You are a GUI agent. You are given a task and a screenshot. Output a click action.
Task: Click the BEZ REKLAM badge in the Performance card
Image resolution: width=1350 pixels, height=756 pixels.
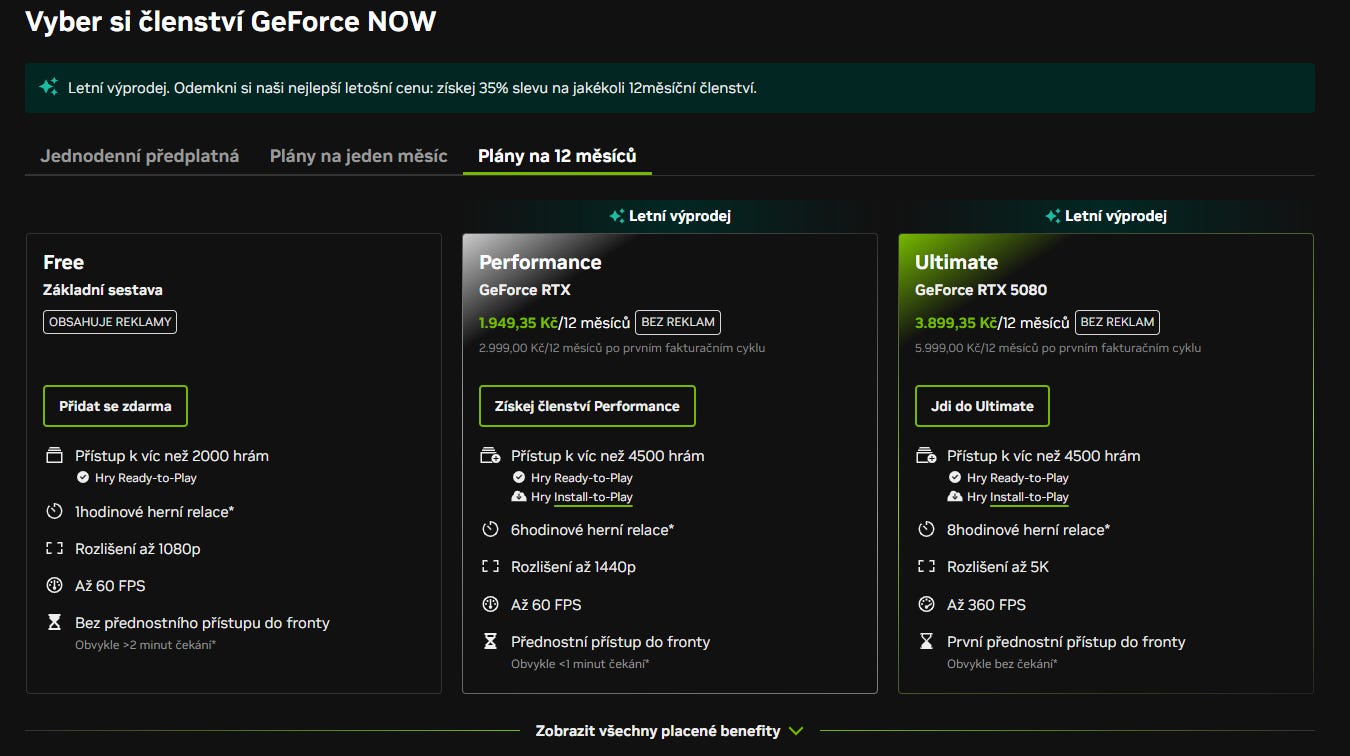point(678,322)
